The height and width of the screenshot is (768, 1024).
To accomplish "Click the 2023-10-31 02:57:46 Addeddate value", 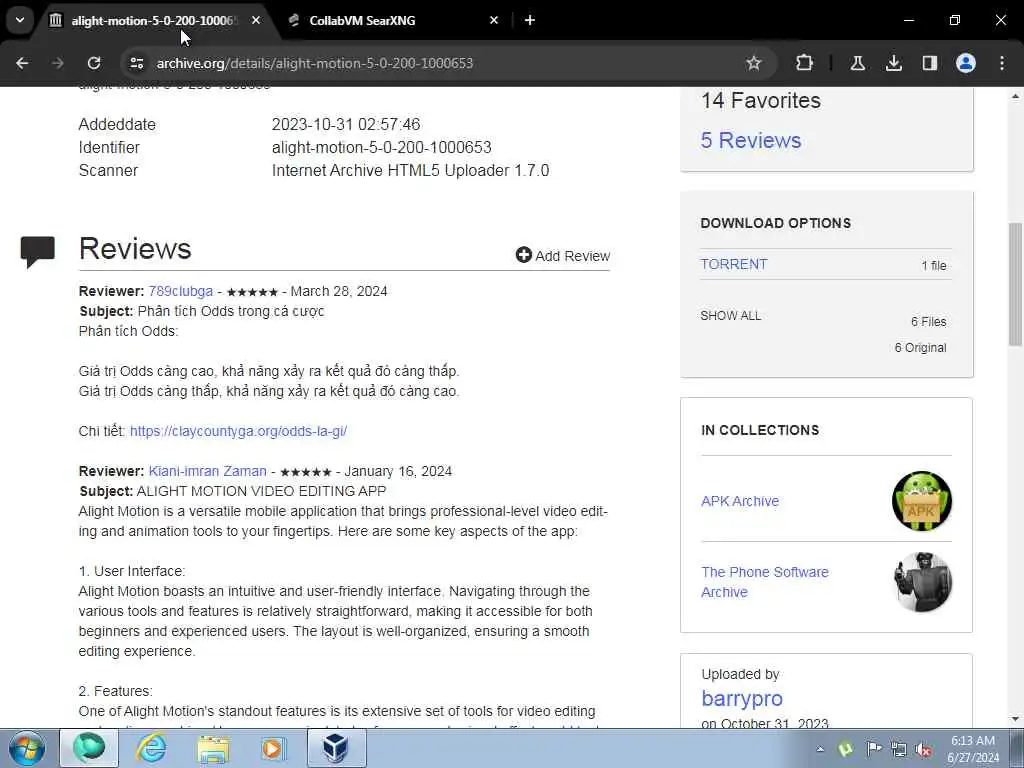I will (x=346, y=124).
